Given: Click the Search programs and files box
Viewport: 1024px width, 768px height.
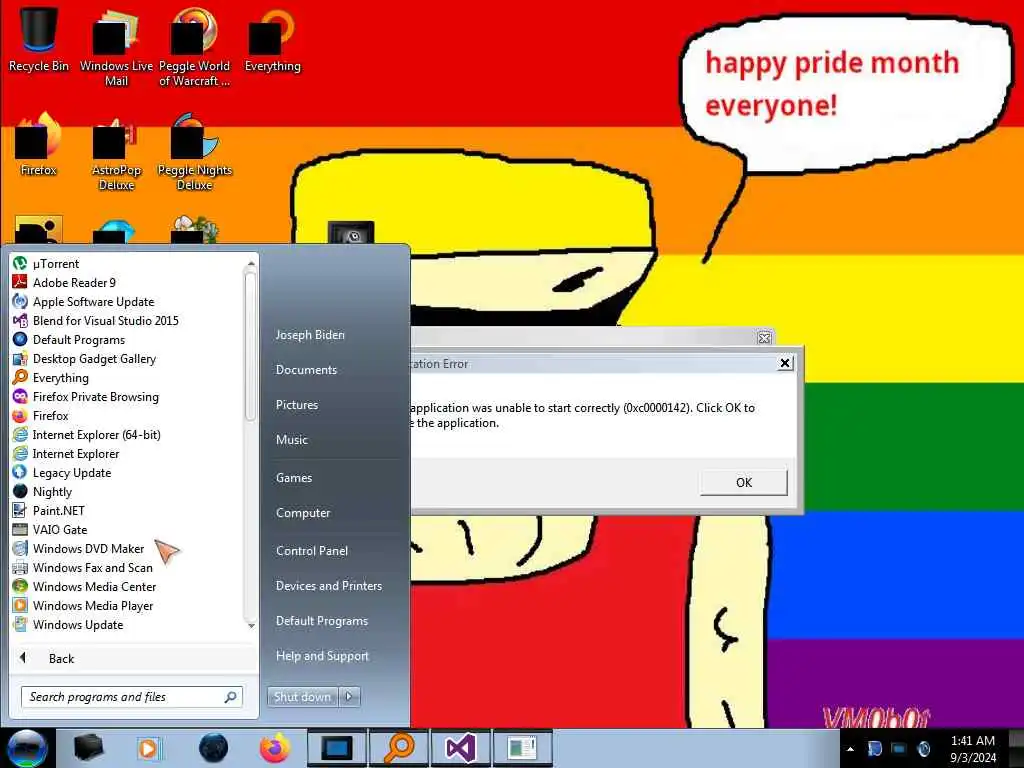Looking at the screenshot, I should pos(132,697).
